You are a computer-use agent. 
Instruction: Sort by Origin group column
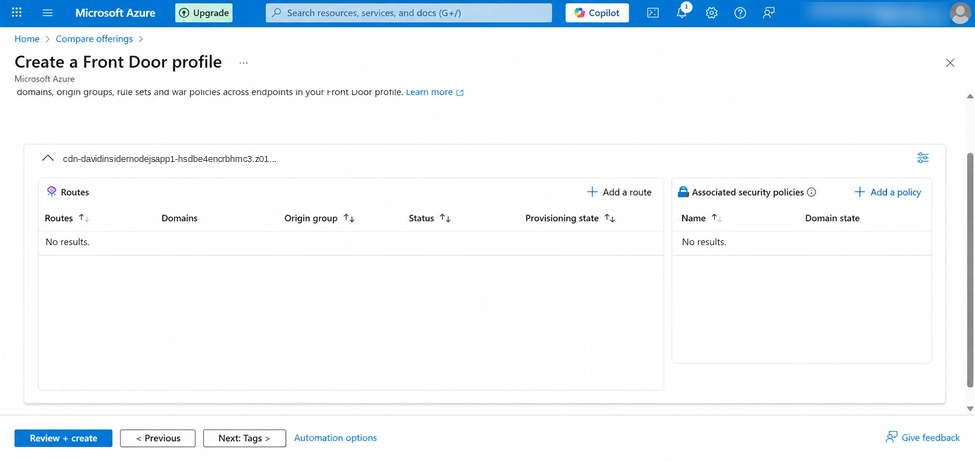(320, 218)
